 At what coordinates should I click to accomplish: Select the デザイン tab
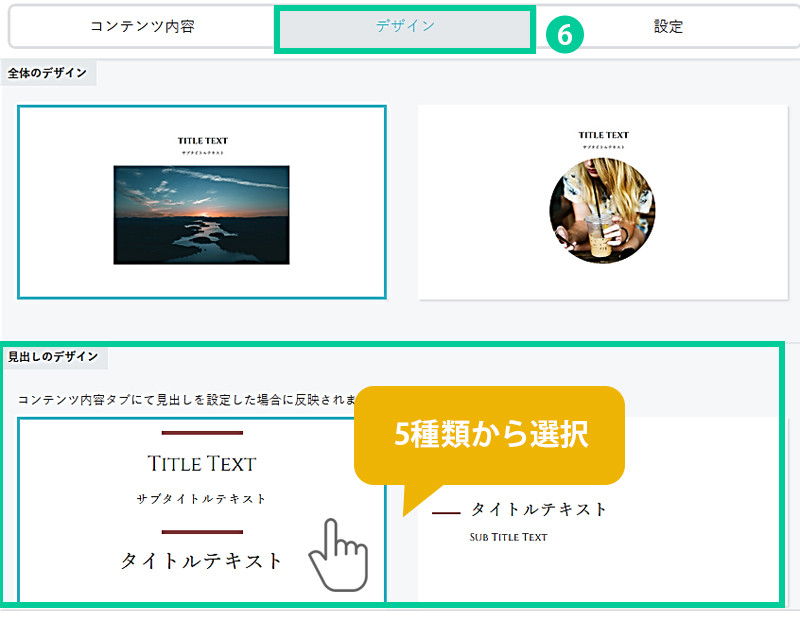point(405,27)
